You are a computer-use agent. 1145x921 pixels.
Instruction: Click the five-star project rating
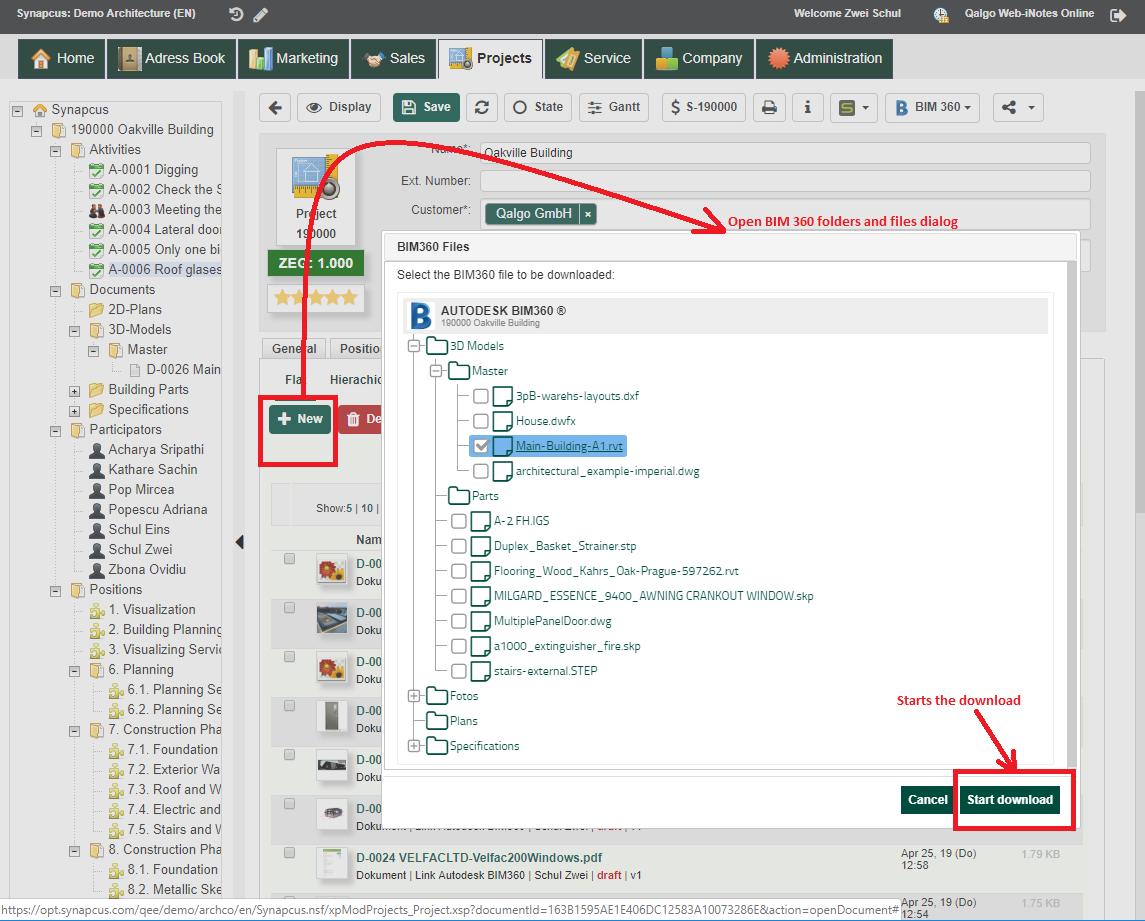(316, 298)
